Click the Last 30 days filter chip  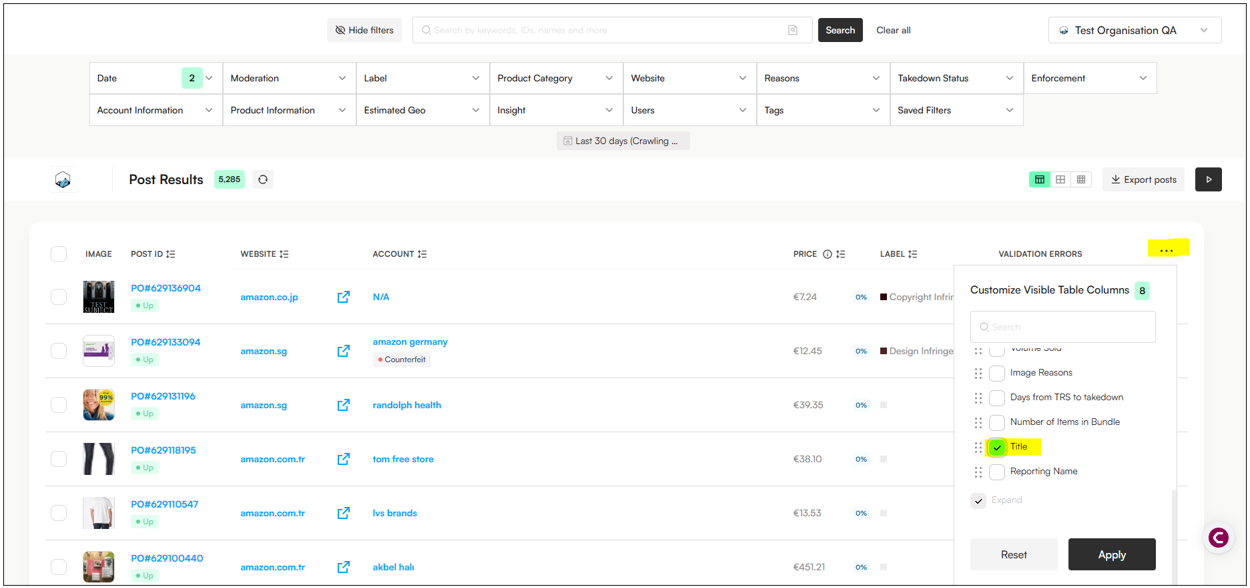(623, 141)
